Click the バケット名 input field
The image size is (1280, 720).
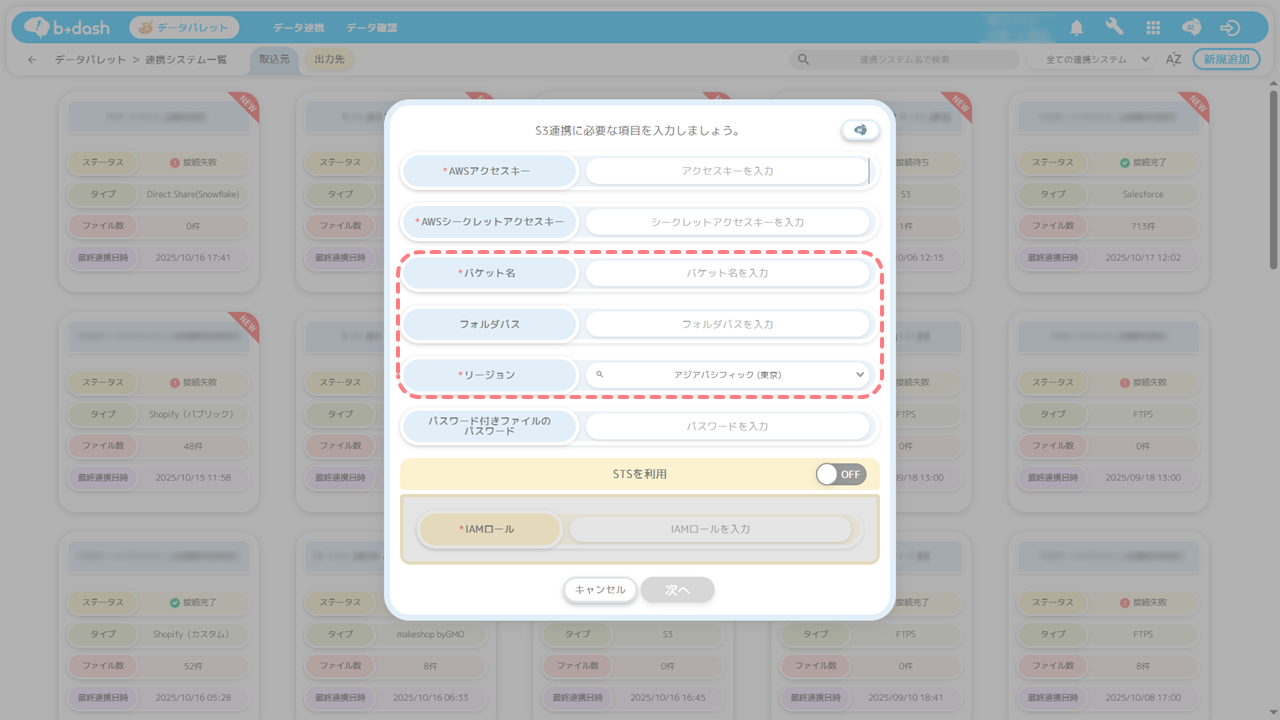click(x=727, y=273)
